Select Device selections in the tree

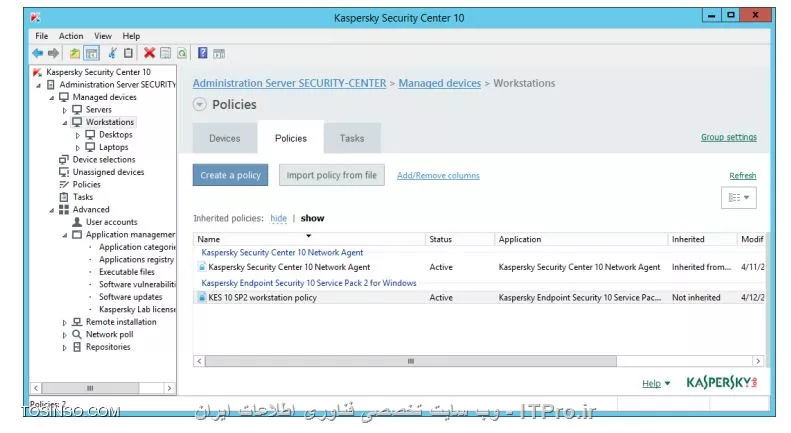104,160
